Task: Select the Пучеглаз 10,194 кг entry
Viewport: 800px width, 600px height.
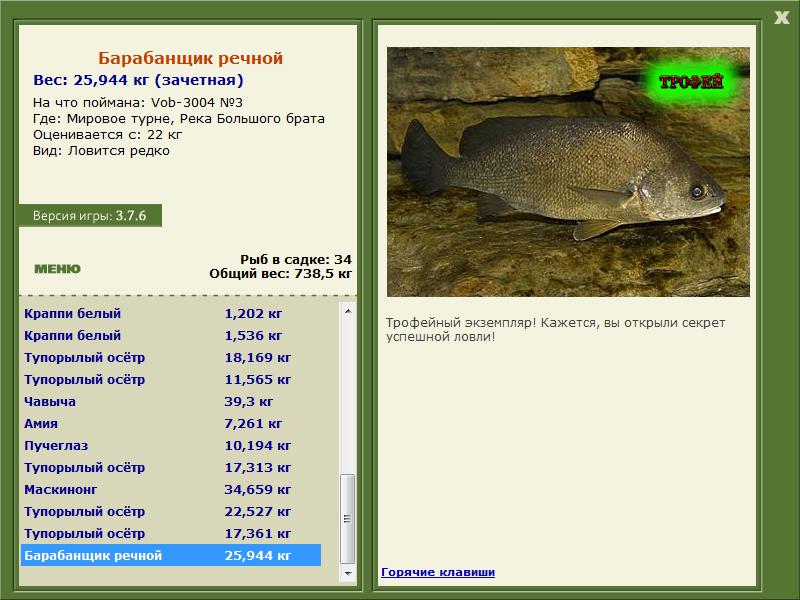Action: [x=171, y=445]
